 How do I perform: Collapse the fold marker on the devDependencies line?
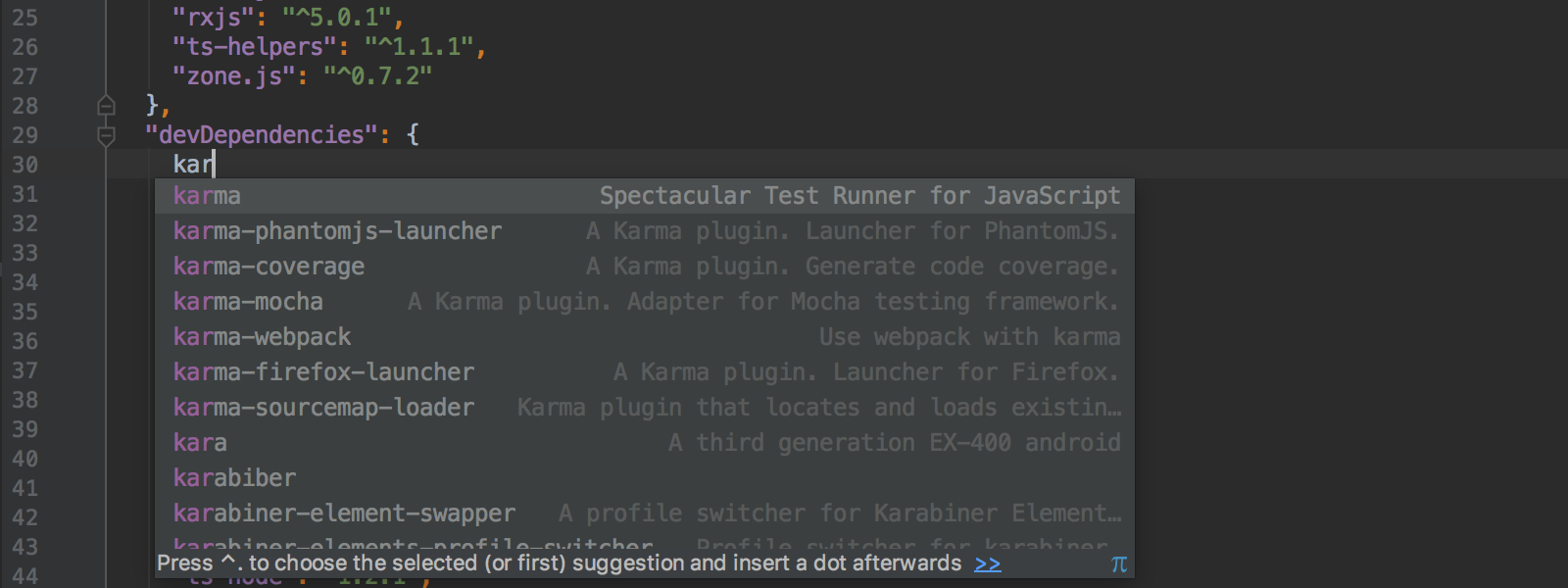pyautogui.click(x=107, y=135)
